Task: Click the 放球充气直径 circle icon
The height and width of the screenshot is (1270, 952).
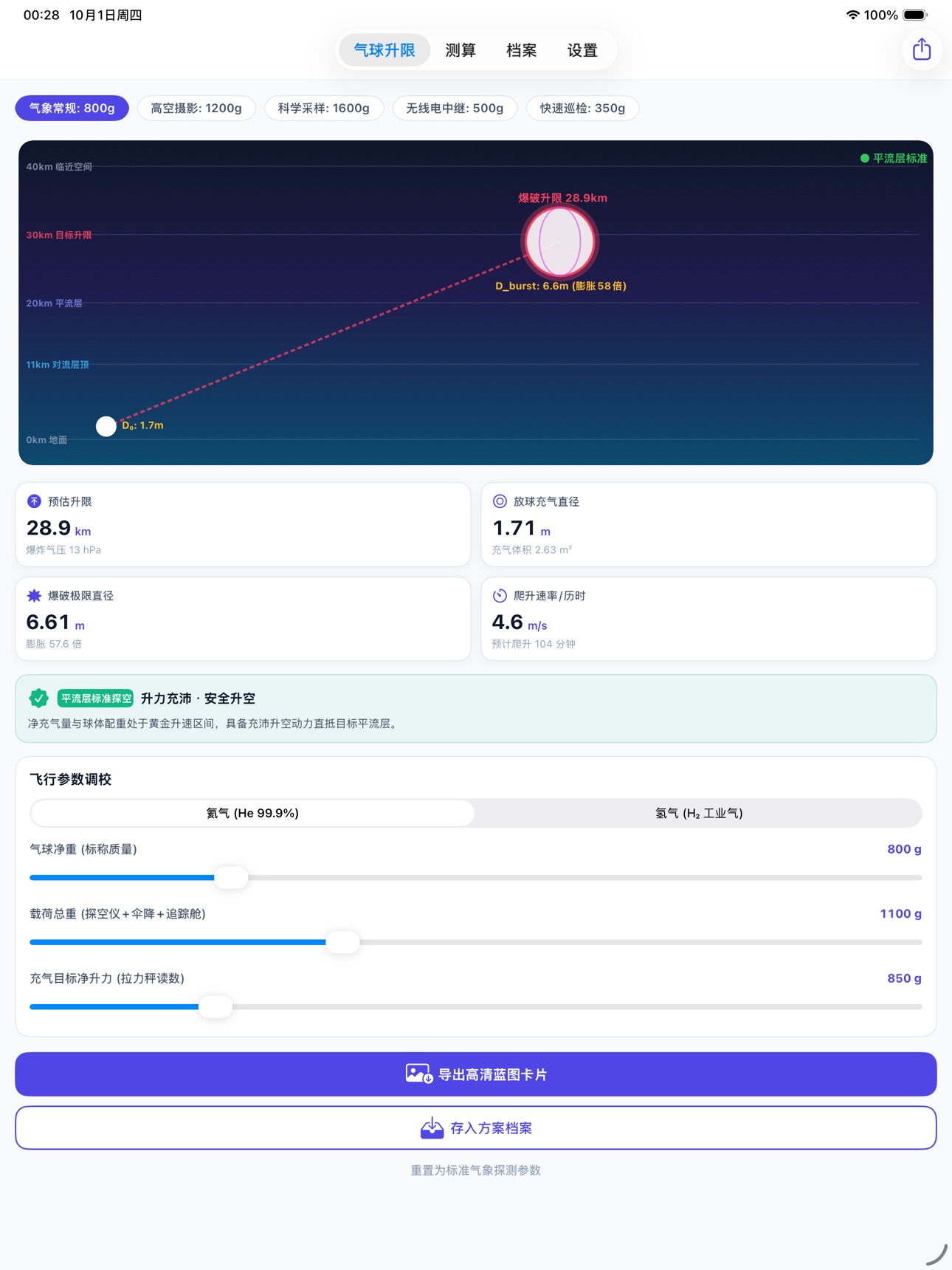Action: pos(500,501)
